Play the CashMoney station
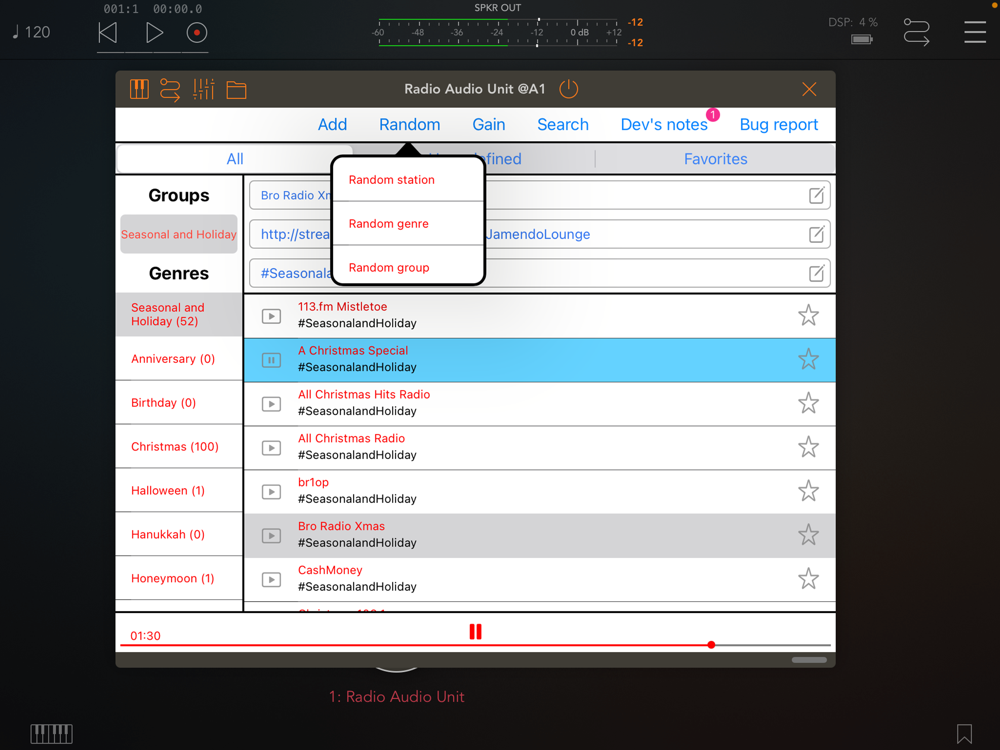Viewport: 1000px width, 750px height. [271, 580]
